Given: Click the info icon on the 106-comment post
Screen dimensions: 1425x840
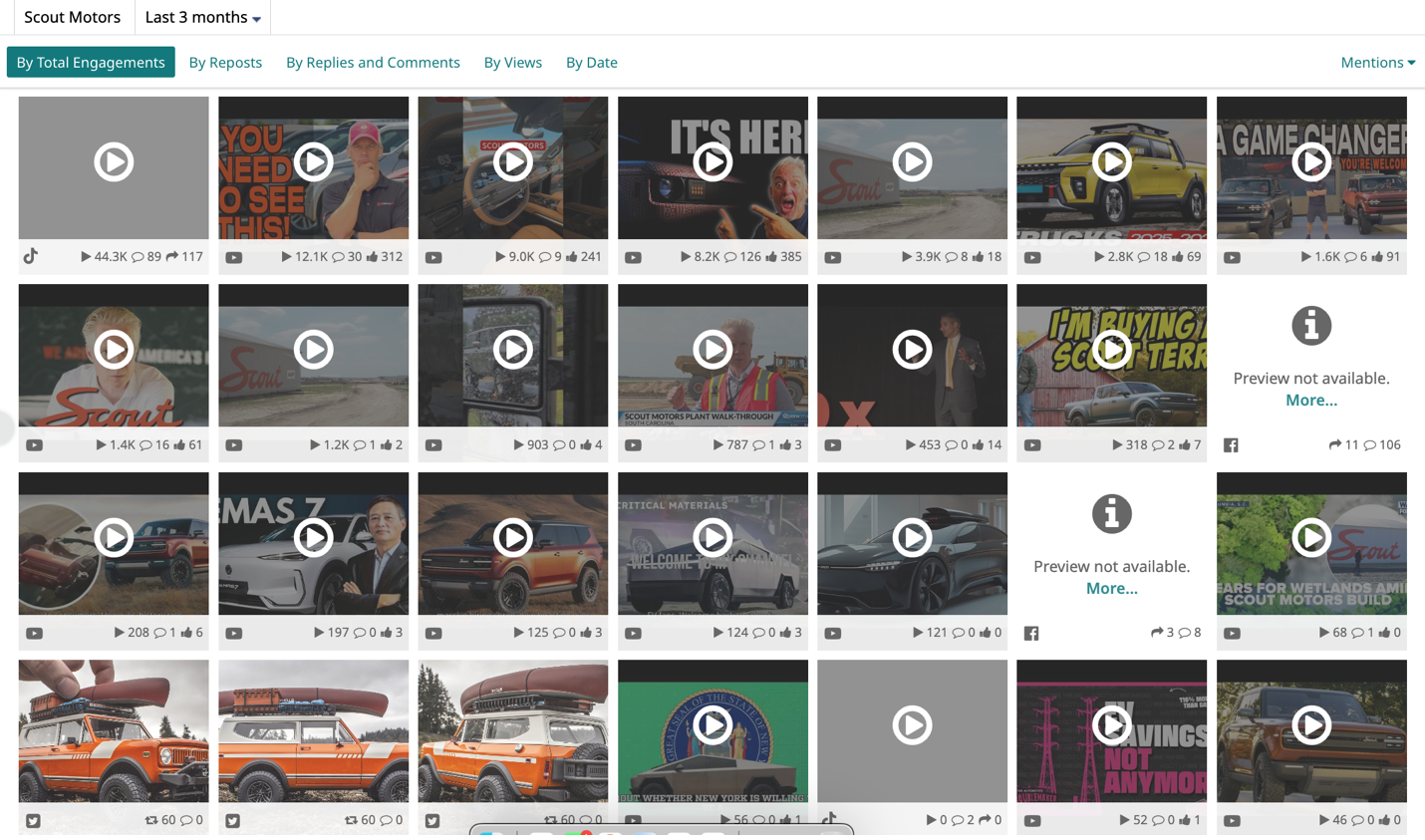Looking at the screenshot, I should pyautogui.click(x=1311, y=326).
